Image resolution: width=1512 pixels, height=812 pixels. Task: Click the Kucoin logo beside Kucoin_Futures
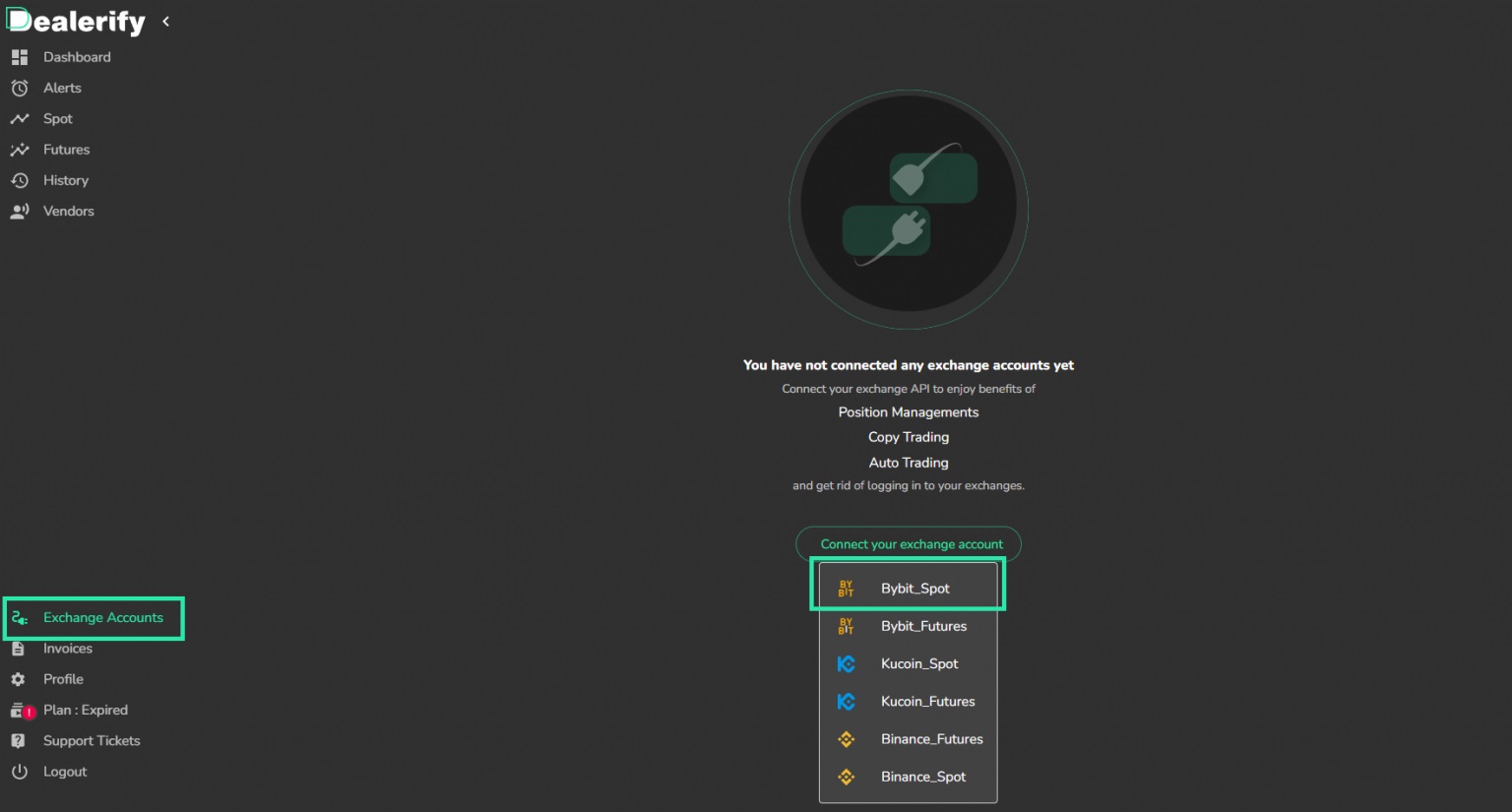click(846, 702)
